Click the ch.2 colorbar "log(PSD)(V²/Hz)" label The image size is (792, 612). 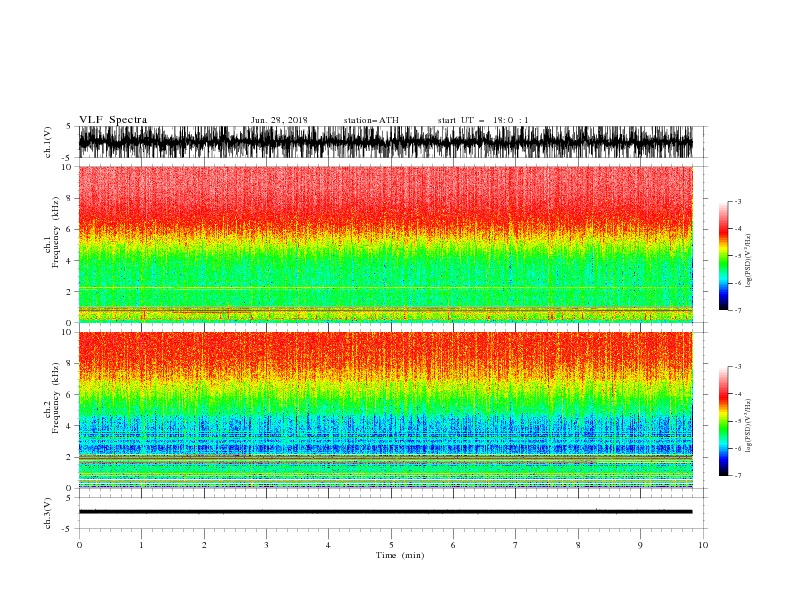pyautogui.click(x=749, y=426)
